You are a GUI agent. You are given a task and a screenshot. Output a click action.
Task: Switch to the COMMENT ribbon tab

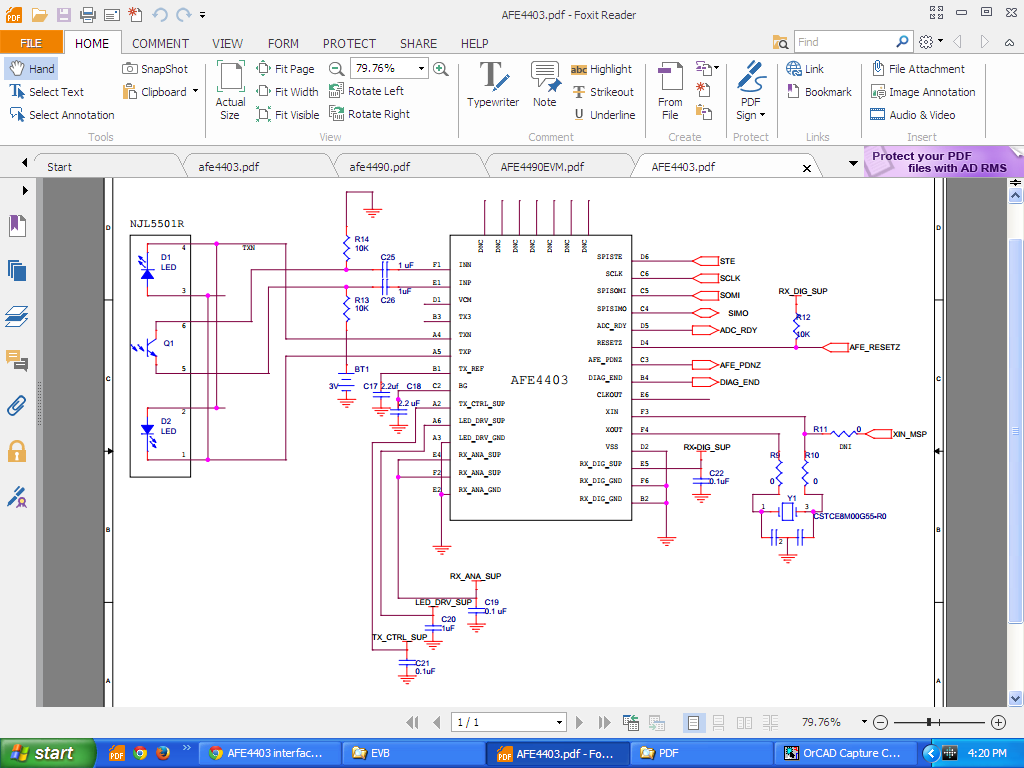click(161, 44)
